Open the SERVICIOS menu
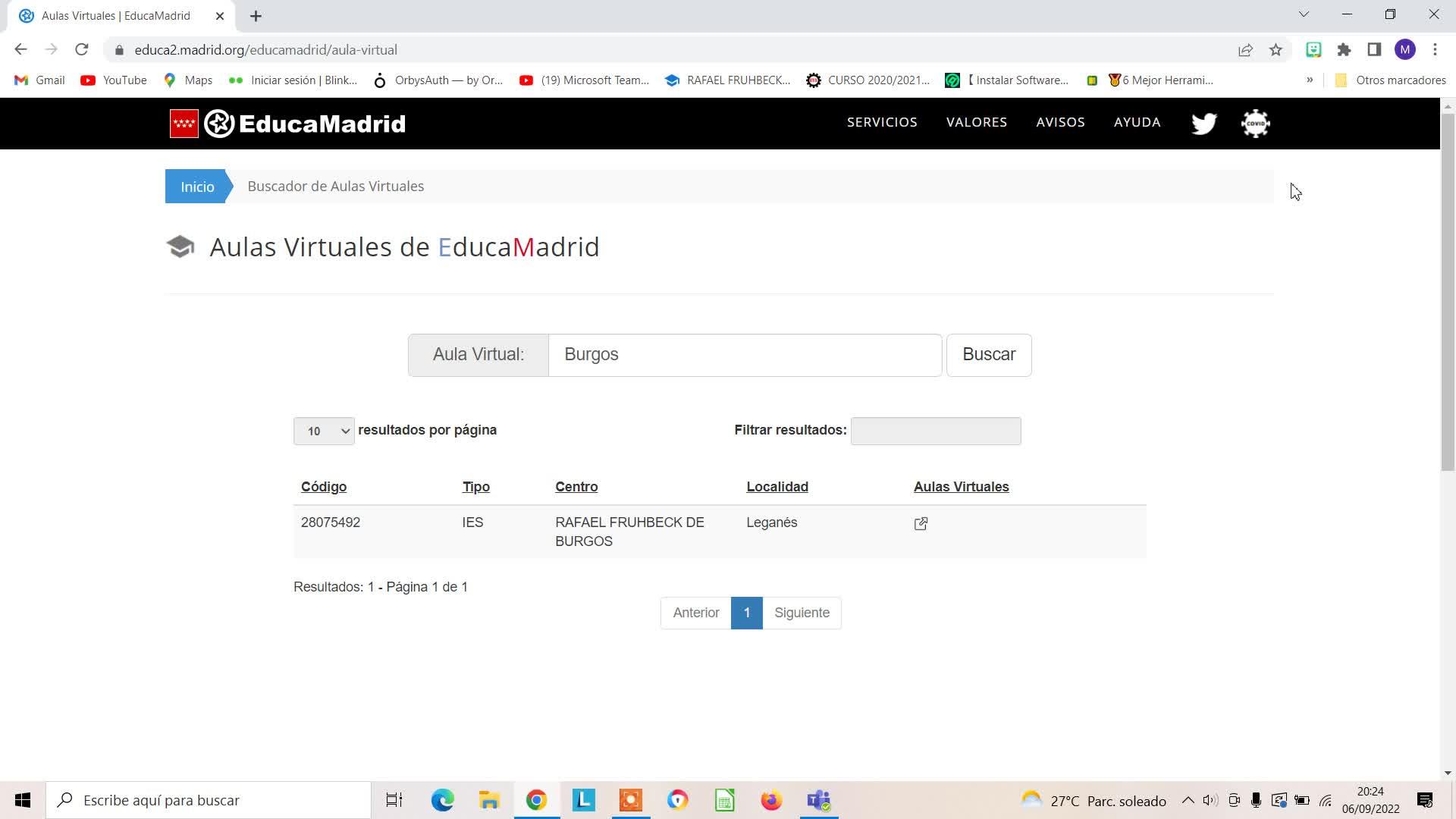The image size is (1456, 819). point(882,122)
